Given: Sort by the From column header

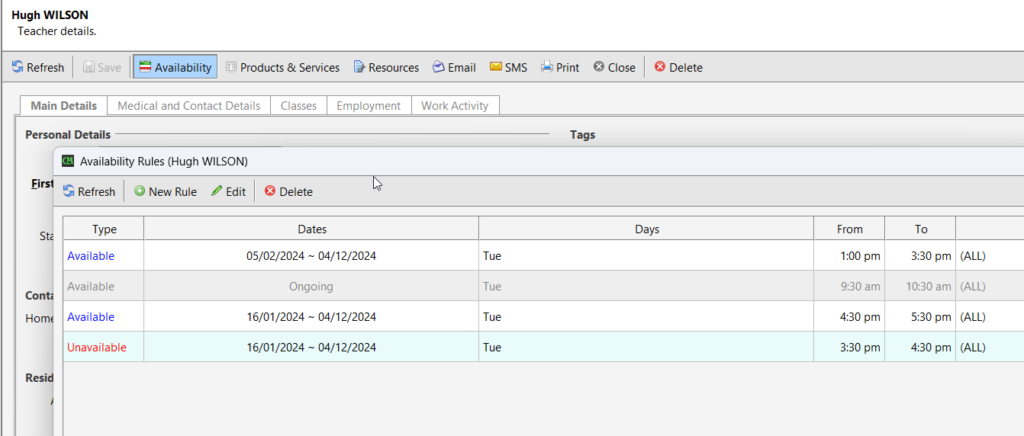Looking at the screenshot, I should coord(850,229).
